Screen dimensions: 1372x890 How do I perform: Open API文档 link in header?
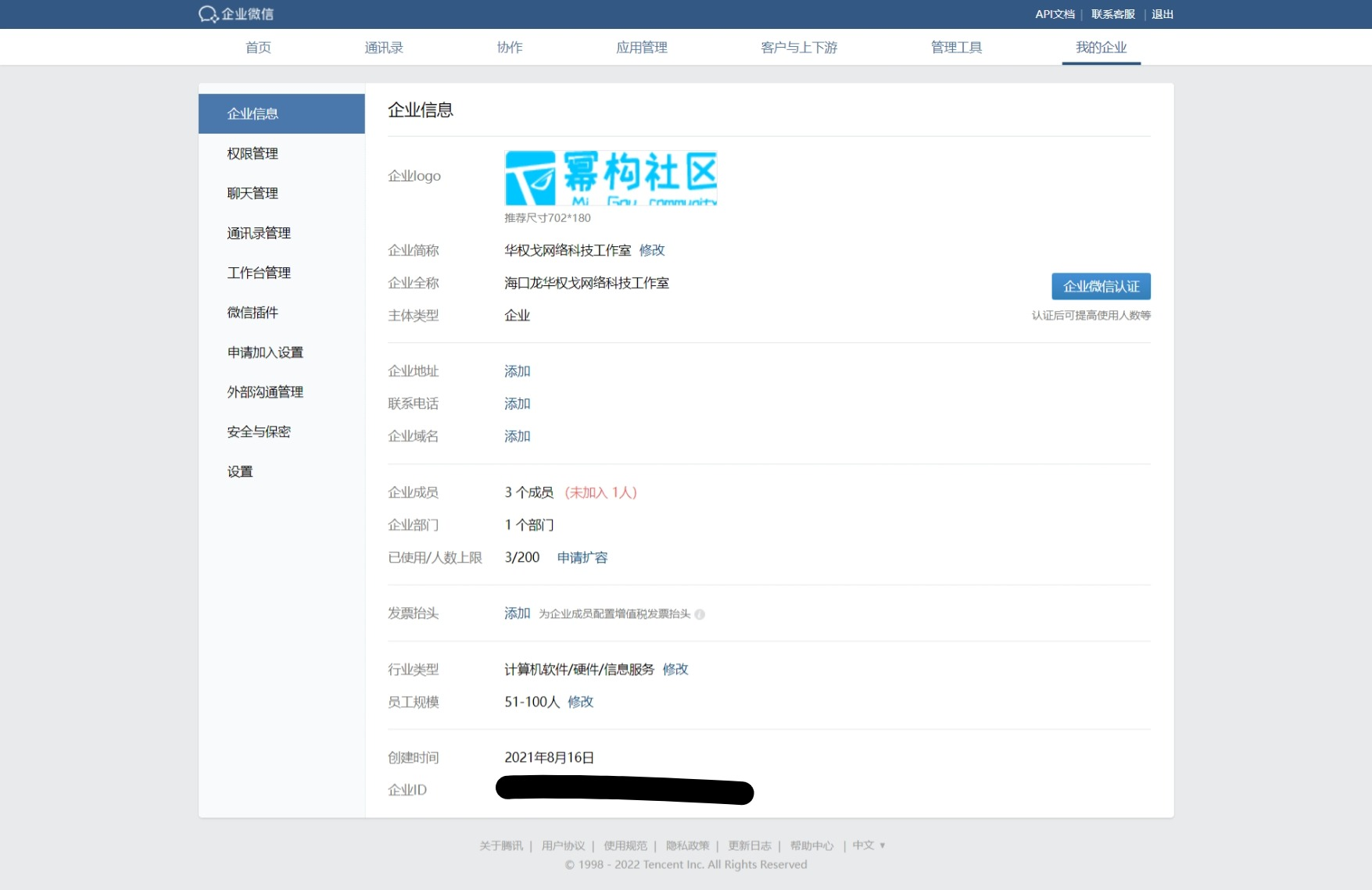(x=1055, y=14)
